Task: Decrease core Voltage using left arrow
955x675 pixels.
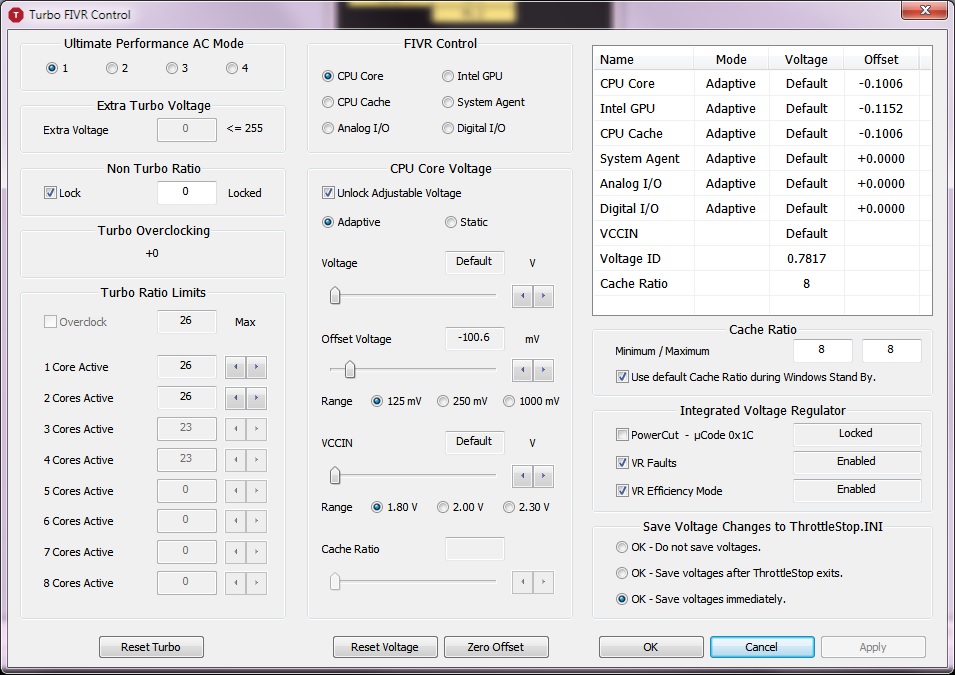Action: click(x=522, y=297)
